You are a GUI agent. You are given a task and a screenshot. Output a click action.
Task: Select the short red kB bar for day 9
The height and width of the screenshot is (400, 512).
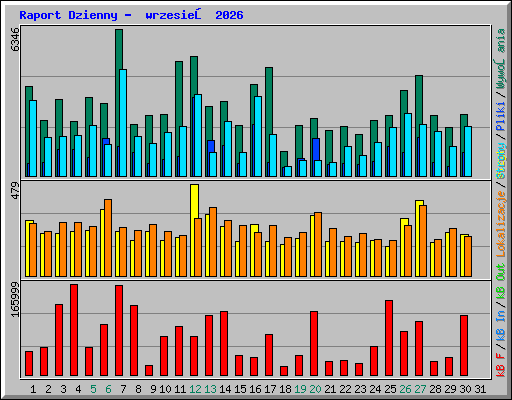click(x=149, y=371)
